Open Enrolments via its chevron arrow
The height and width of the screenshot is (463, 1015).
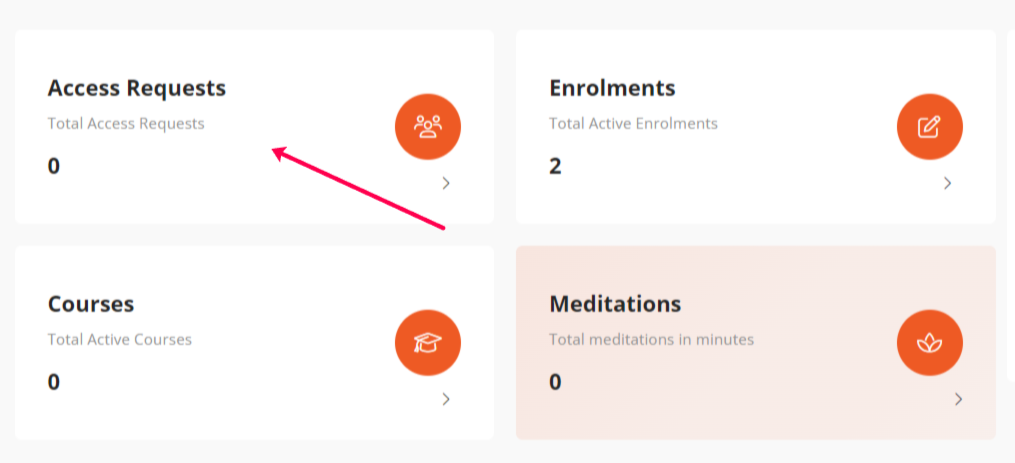(948, 183)
